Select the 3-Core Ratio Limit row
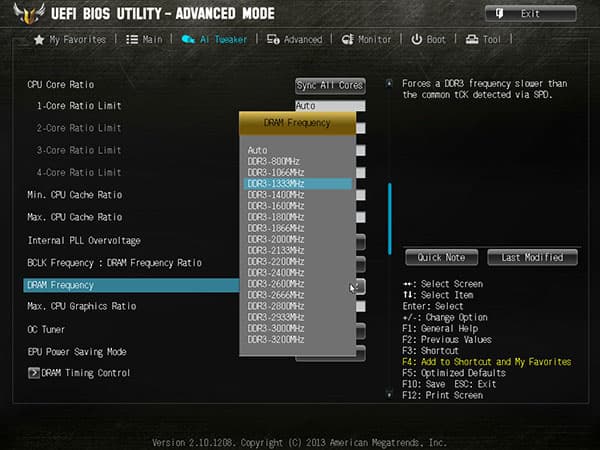This screenshot has height=450, width=600. pyautogui.click(x=79, y=150)
